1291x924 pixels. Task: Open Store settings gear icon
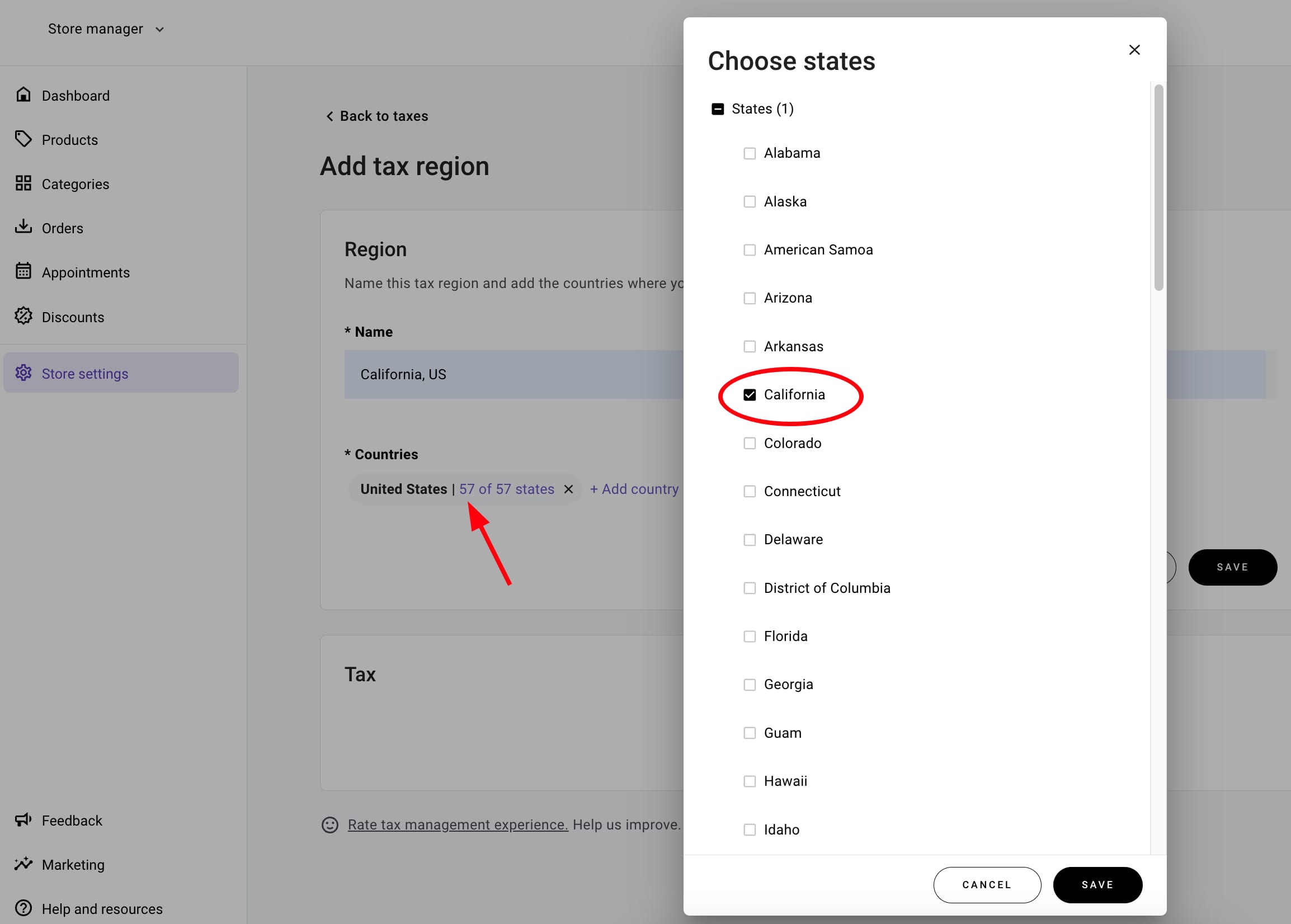coord(23,373)
